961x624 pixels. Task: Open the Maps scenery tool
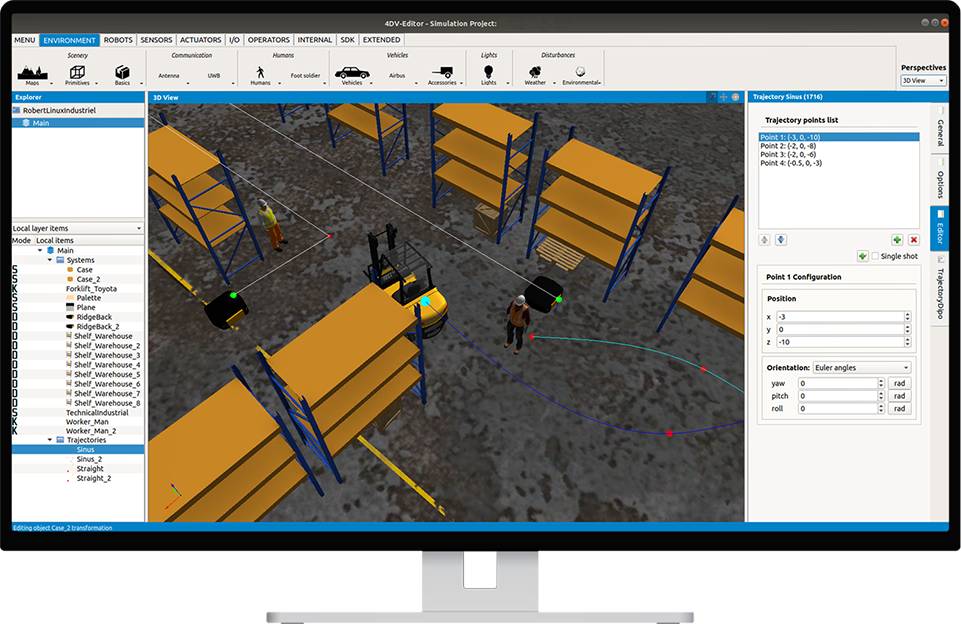coord(33,72)
